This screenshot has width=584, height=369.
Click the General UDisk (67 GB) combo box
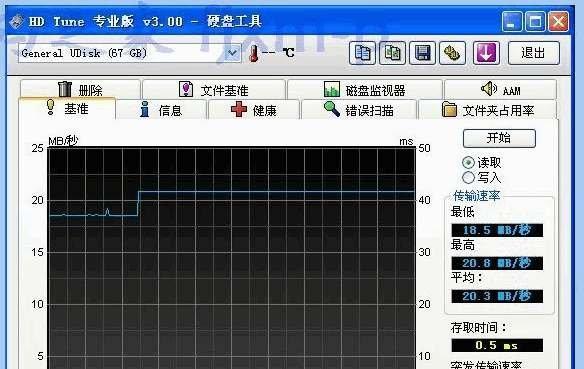pos(130,53)
